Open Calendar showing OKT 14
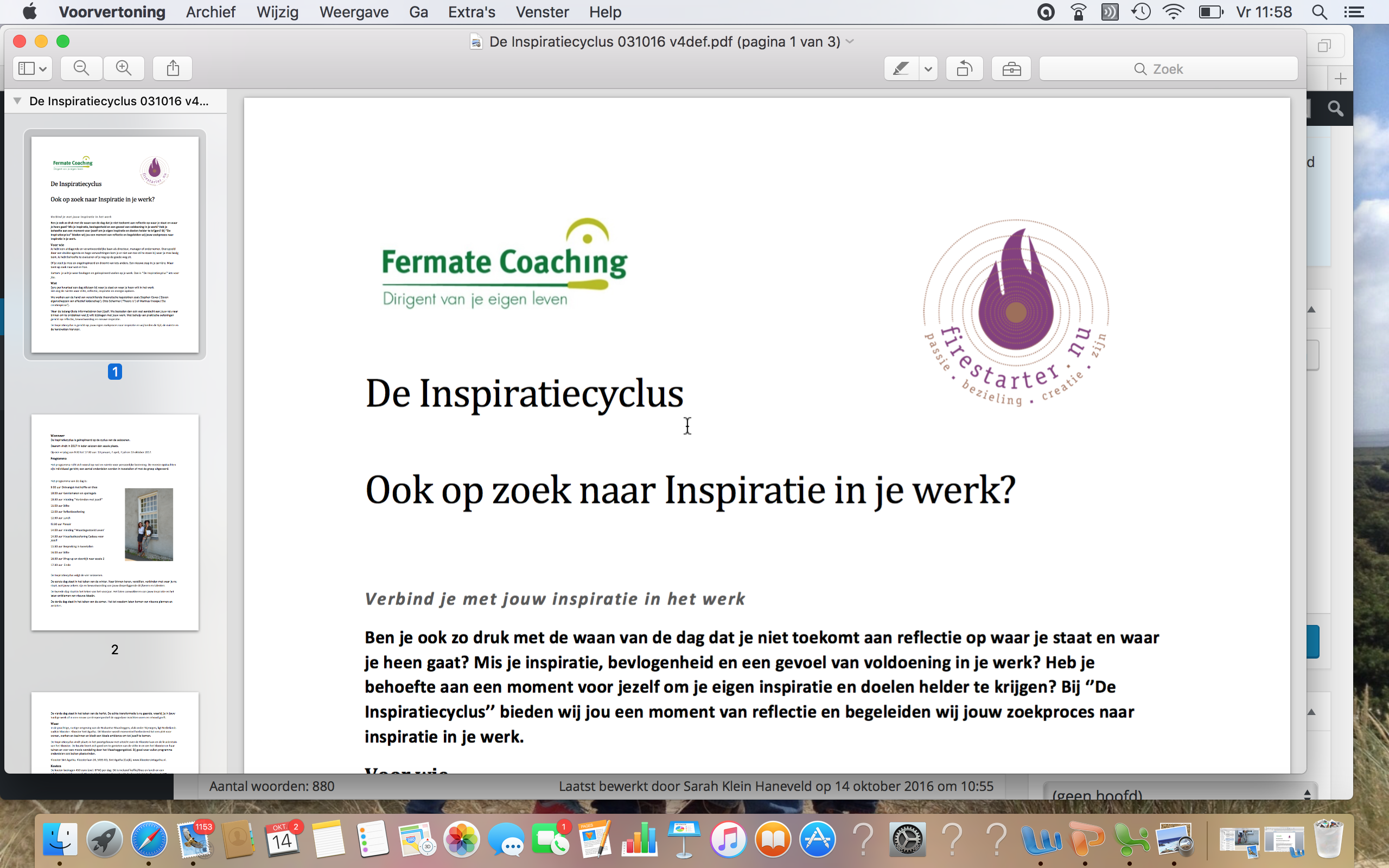Screen dimensions: 1389x868 [282, 839]
